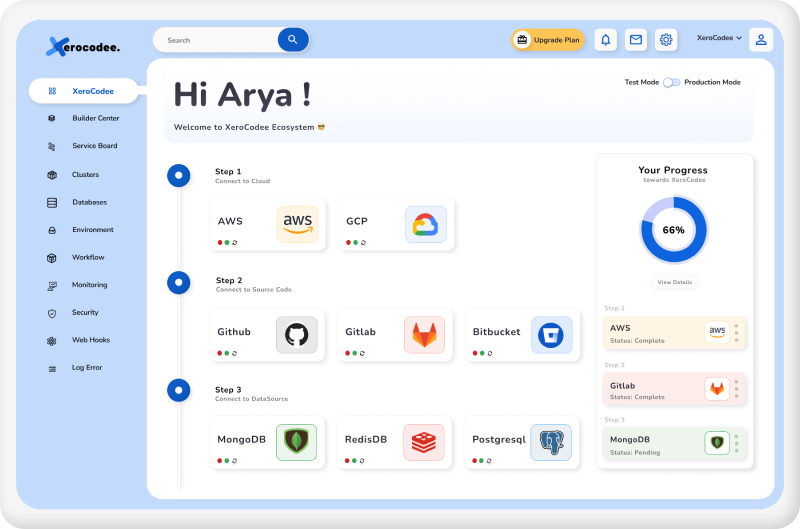800x529 pixels.
Task: Click the blue search magnifier button
Action: pyautogui.click(x=293, y=40)
